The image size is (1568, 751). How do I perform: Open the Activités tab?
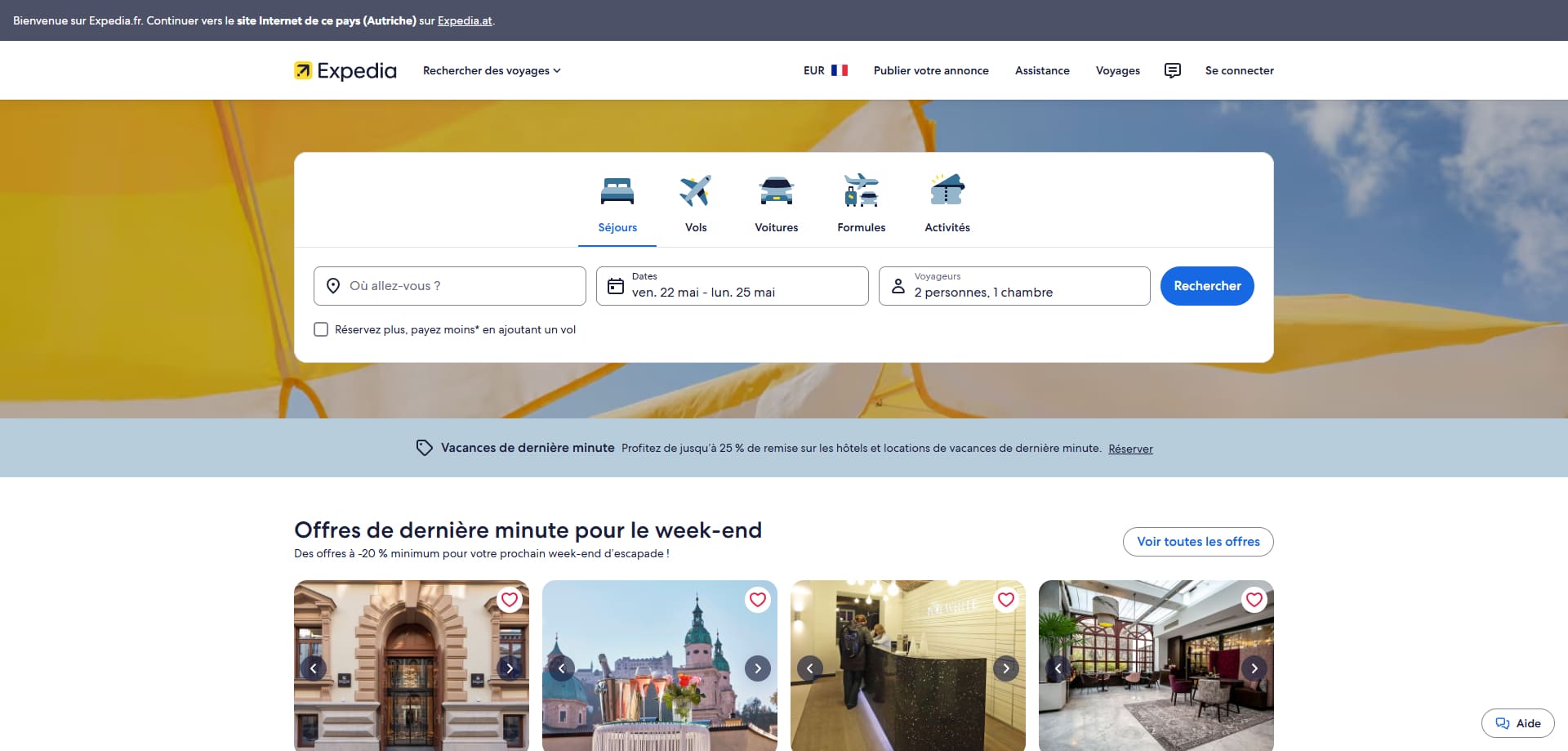(x=947, y=204)
